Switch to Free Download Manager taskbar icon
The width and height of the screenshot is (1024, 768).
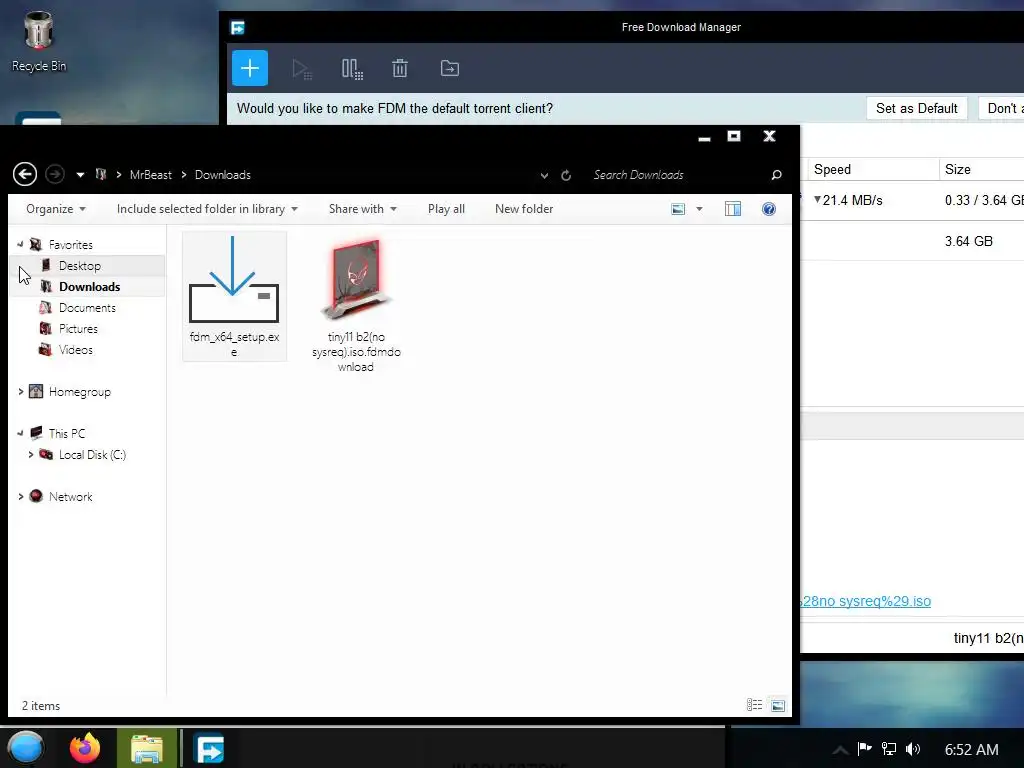pos(210,748)
